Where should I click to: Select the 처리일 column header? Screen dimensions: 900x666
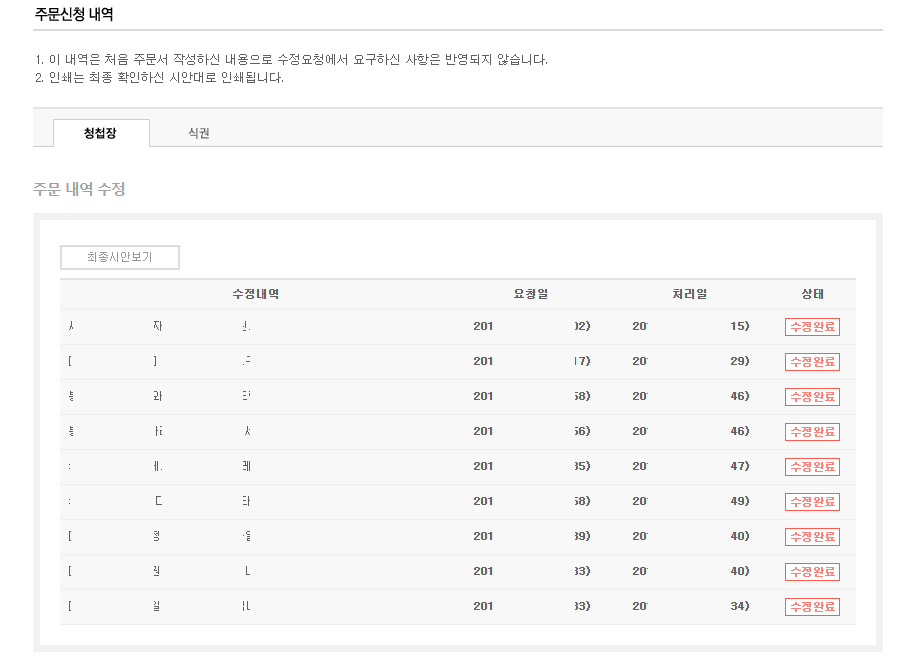point(690,294)
